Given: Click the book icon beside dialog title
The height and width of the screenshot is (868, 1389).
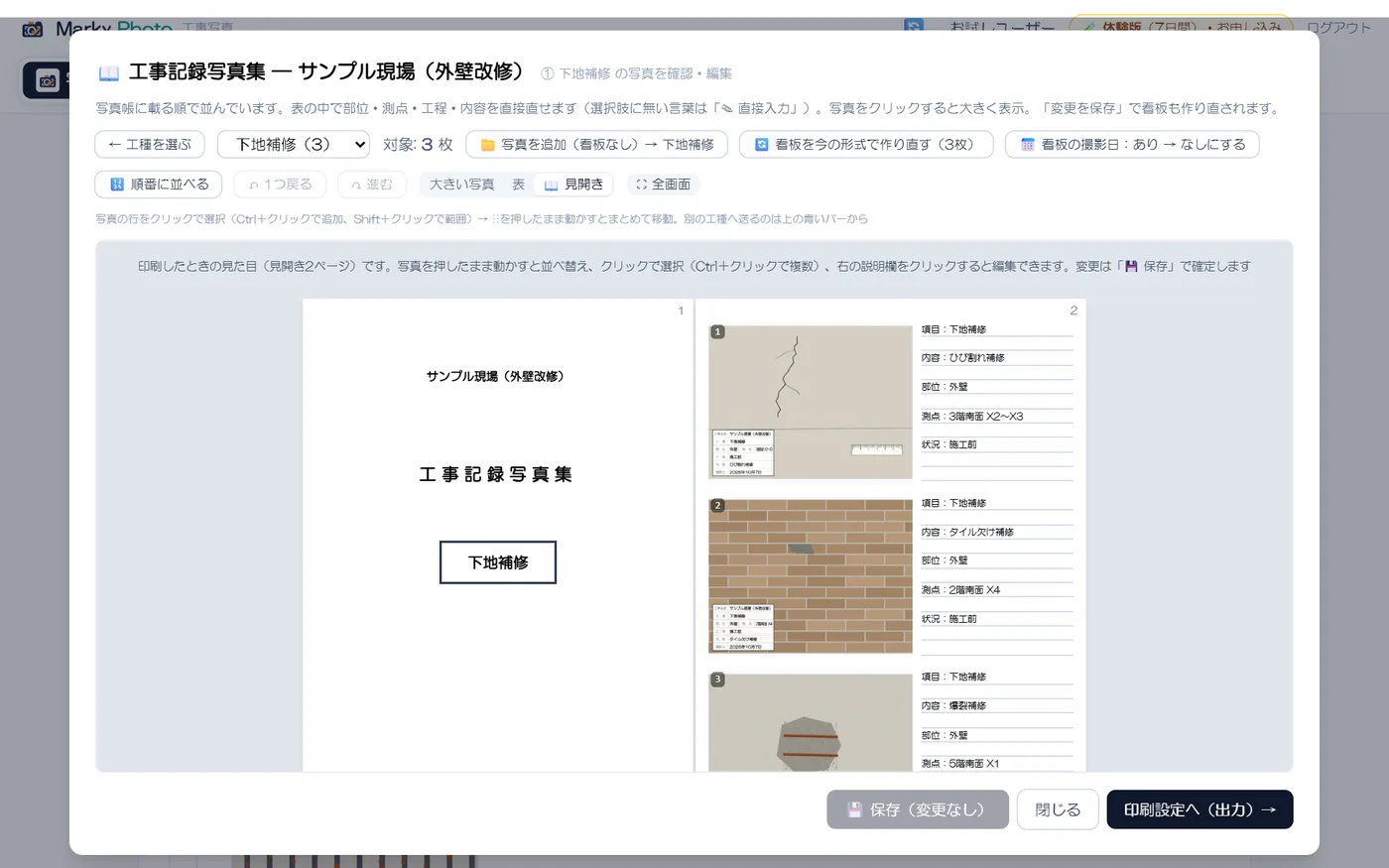Looking at the screenshot, I should coord(109,73).
